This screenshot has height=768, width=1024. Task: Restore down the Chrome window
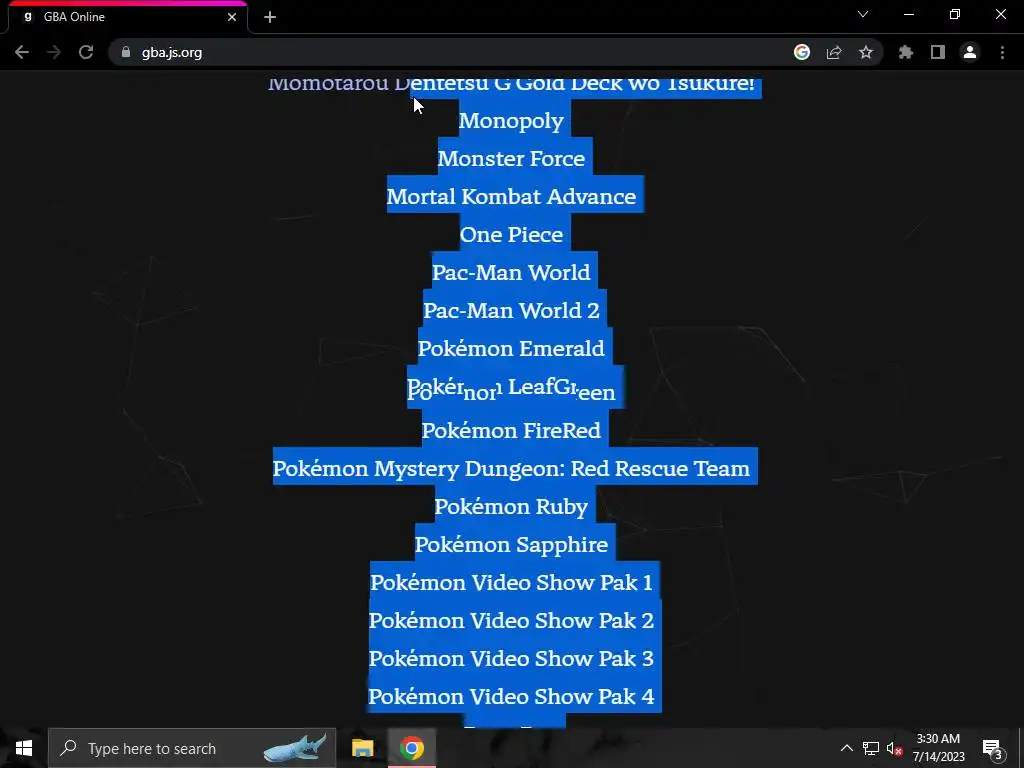(955, 14)
